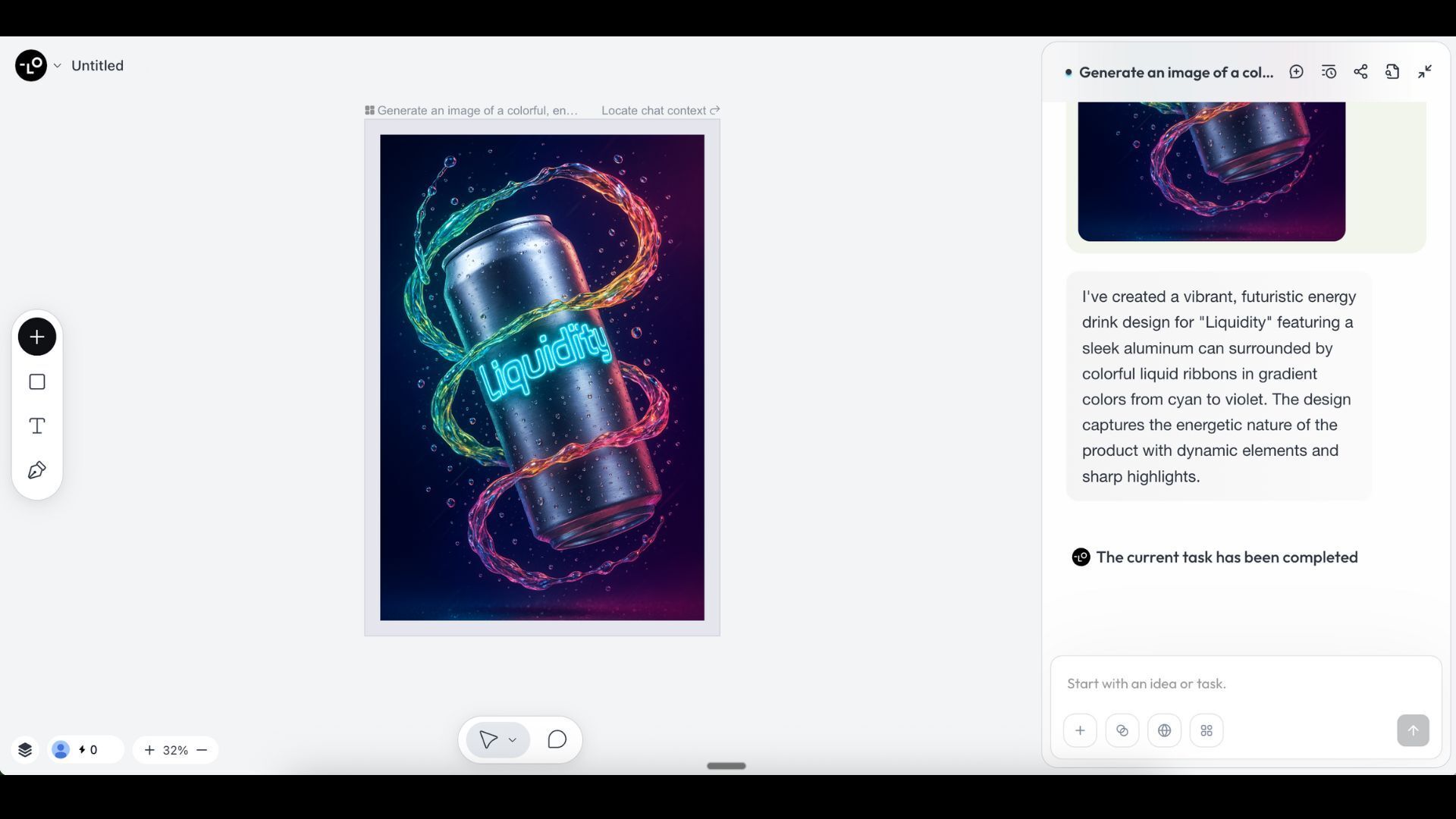Collapse the chat panel

(1425, 72)
